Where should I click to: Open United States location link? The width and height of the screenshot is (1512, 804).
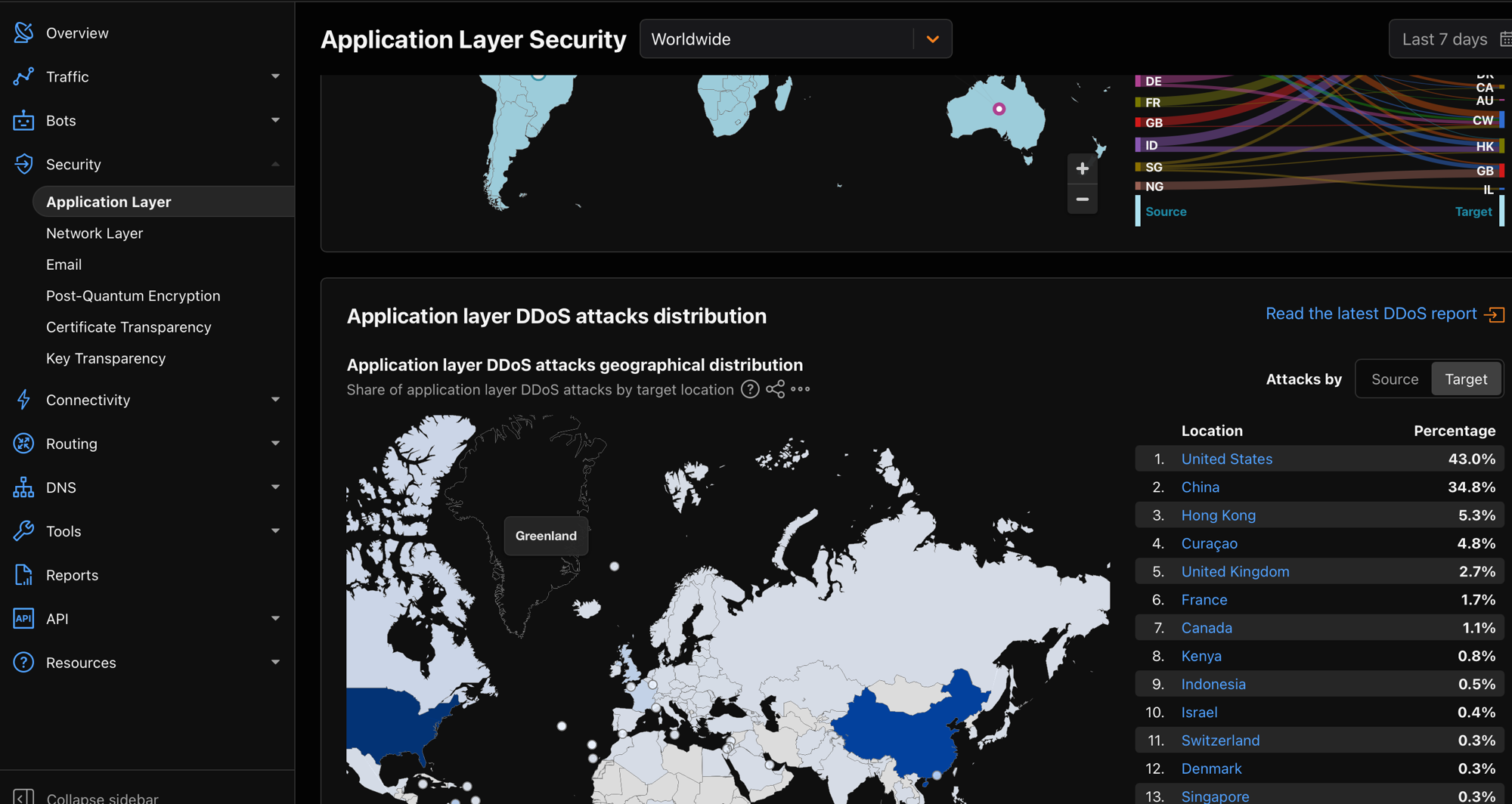[x=1226, y=459]
